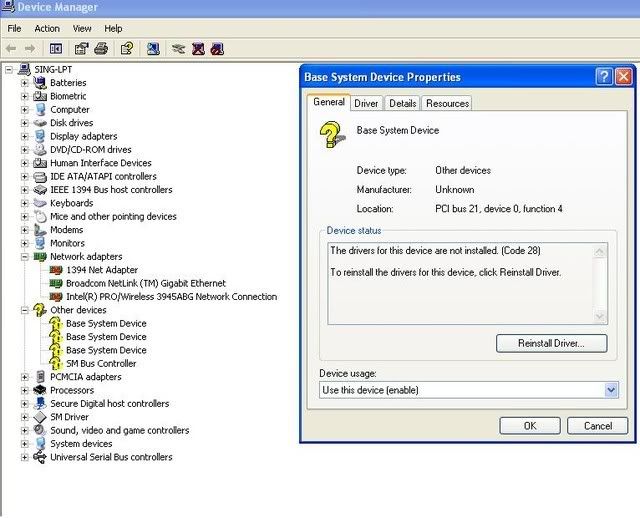
Task: Collapse the Network adapters node
Action: pos(25,256)
